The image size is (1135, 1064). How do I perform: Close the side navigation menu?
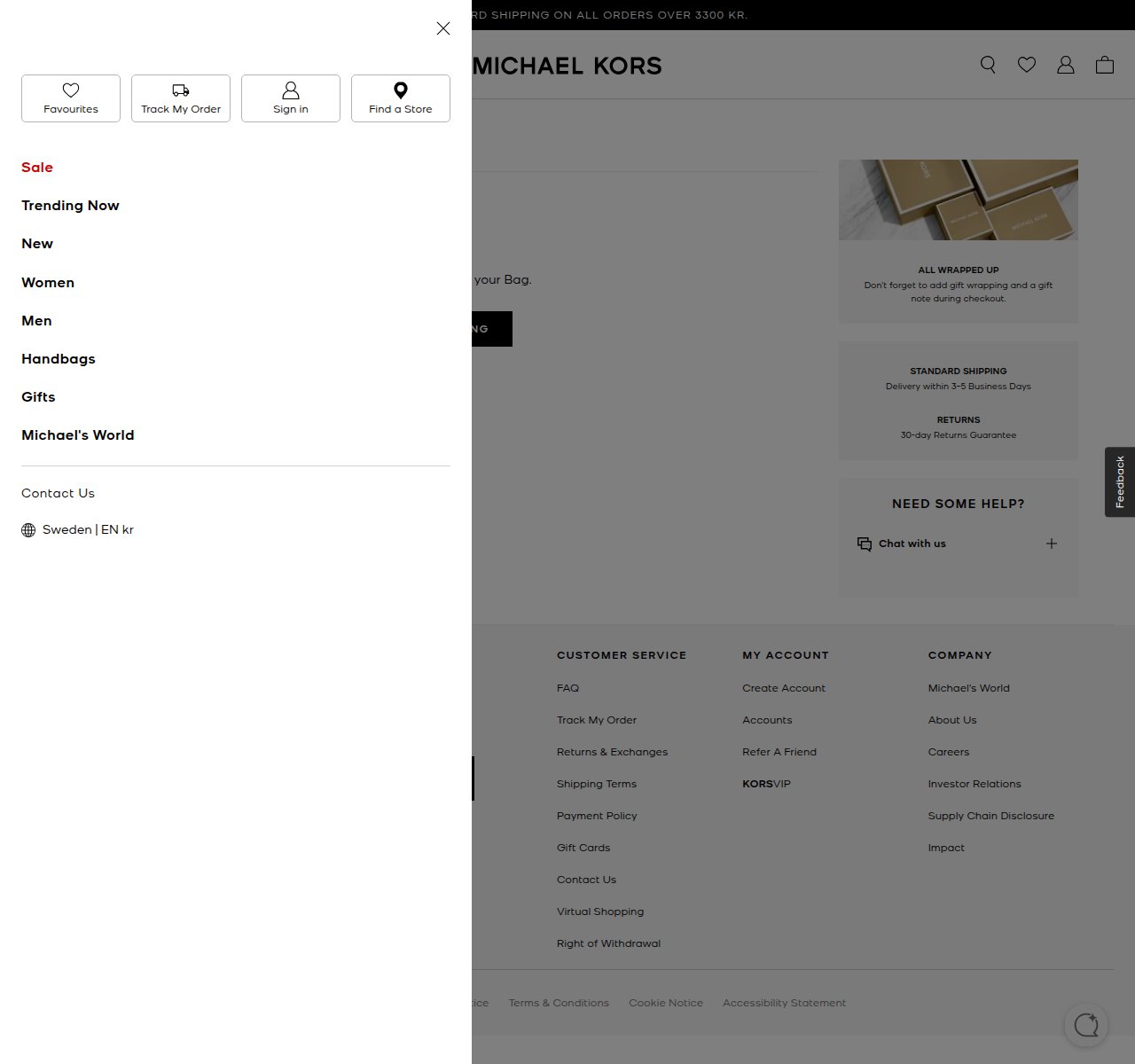pos(443,28)
